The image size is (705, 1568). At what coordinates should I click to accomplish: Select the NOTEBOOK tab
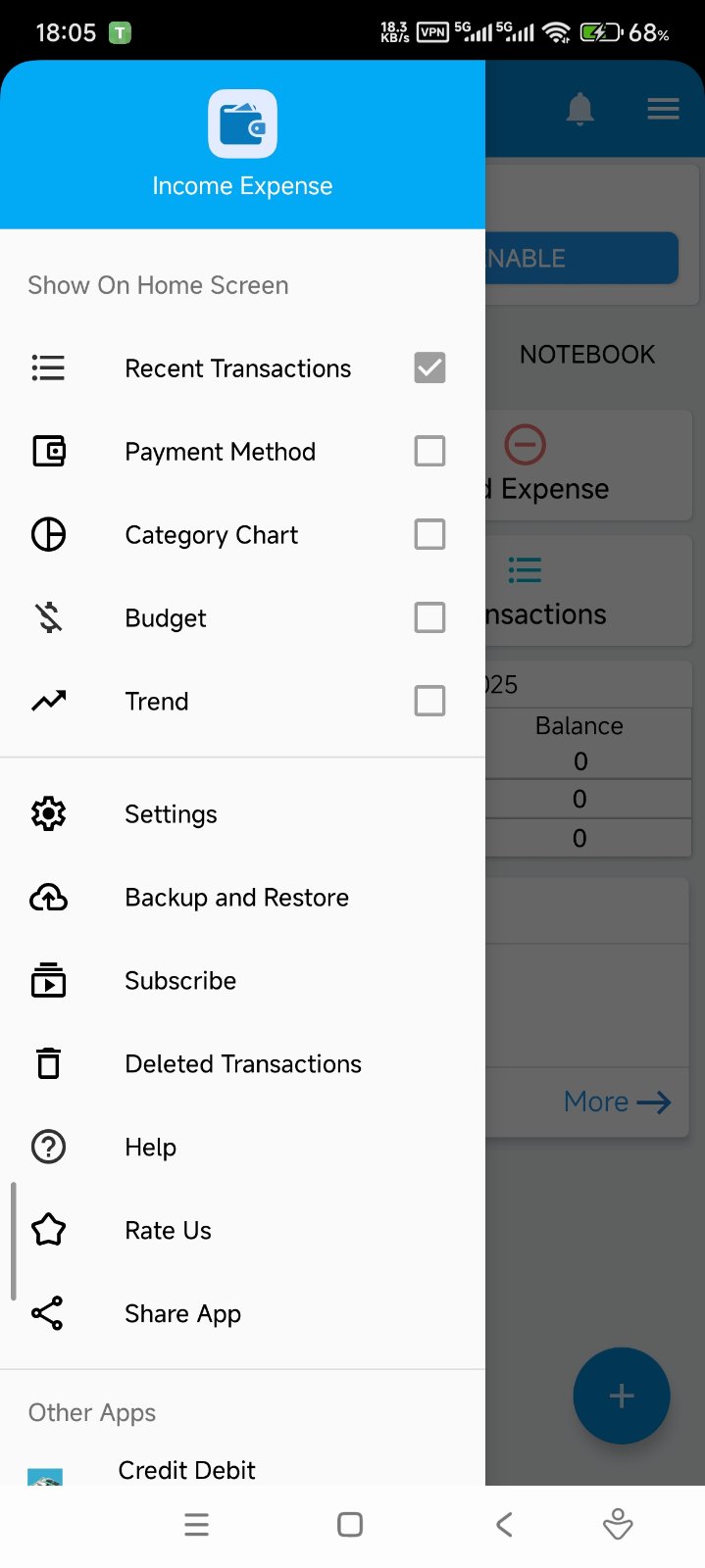coord(586,354)
